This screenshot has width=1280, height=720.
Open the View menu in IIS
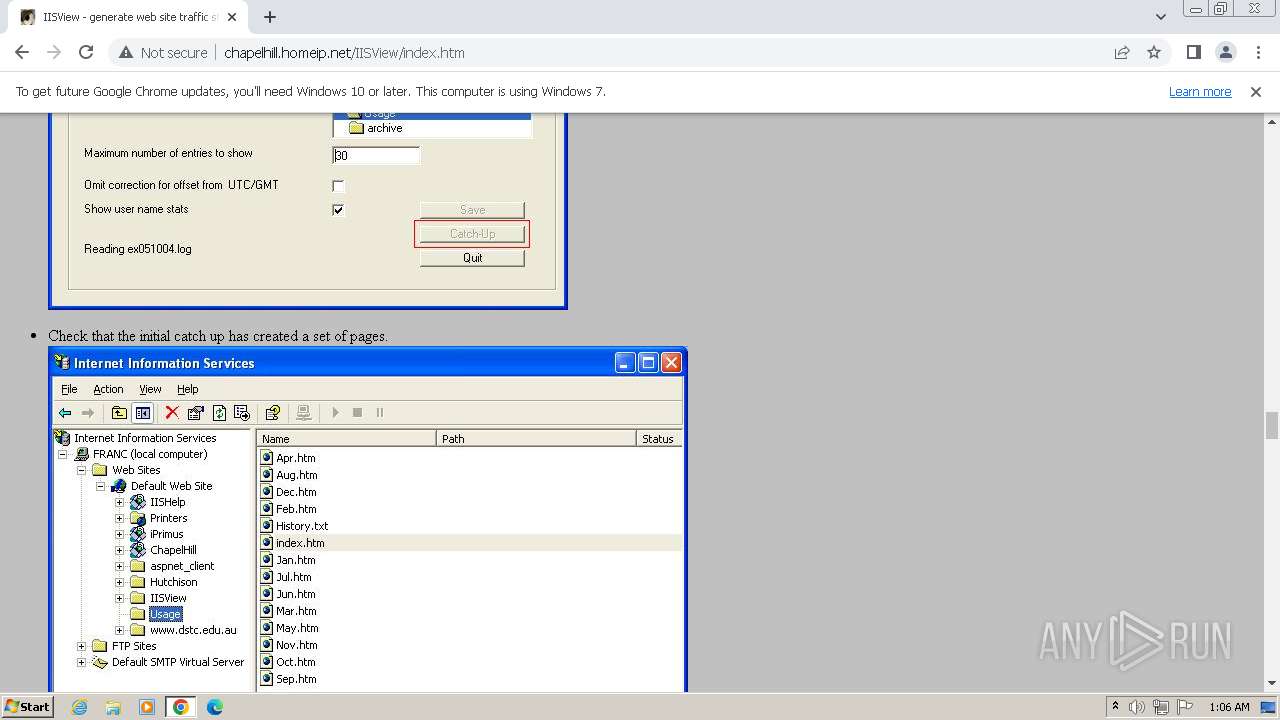click(150, 389)
